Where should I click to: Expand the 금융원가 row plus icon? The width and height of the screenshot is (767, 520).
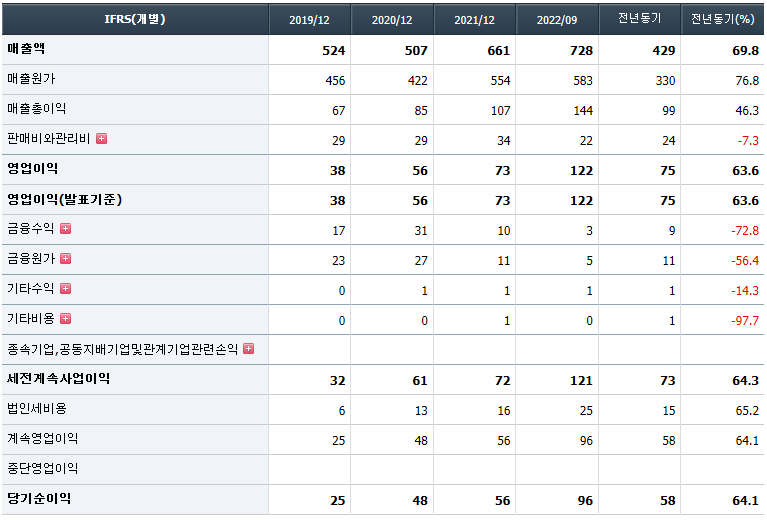[x=66, y=258]
